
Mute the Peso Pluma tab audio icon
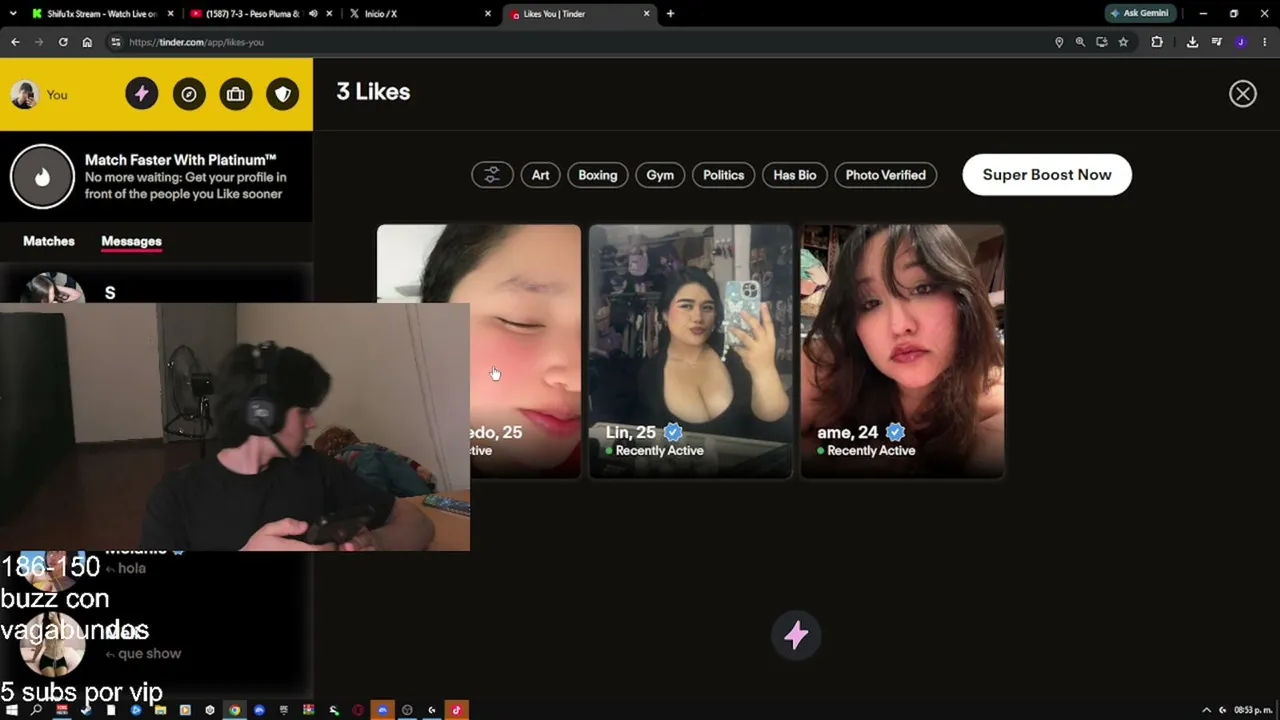pyautogui.click(x=313, y=14)
